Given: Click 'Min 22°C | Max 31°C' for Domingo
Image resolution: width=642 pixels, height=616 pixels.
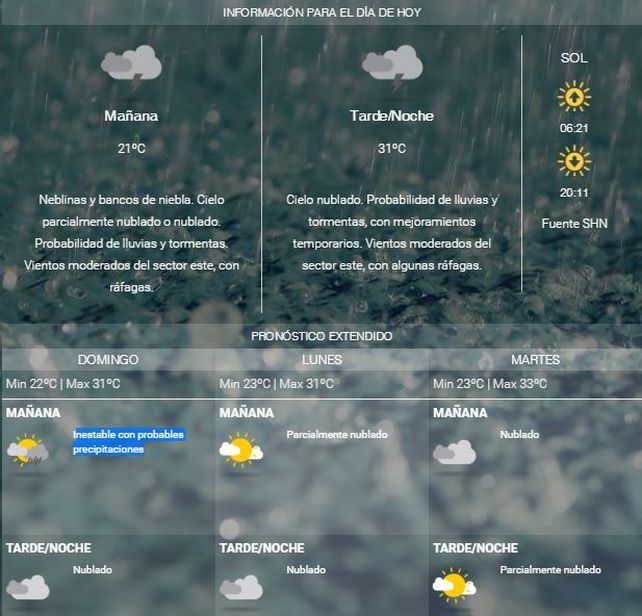Looking at the screenshot, I should [63, 384].
